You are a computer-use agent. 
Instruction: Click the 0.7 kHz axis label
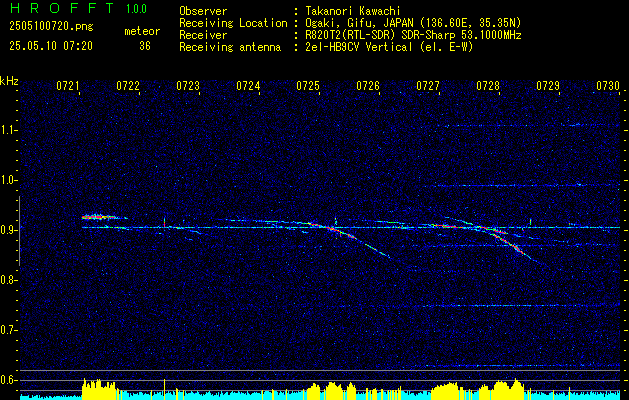(x=7, y=330)
